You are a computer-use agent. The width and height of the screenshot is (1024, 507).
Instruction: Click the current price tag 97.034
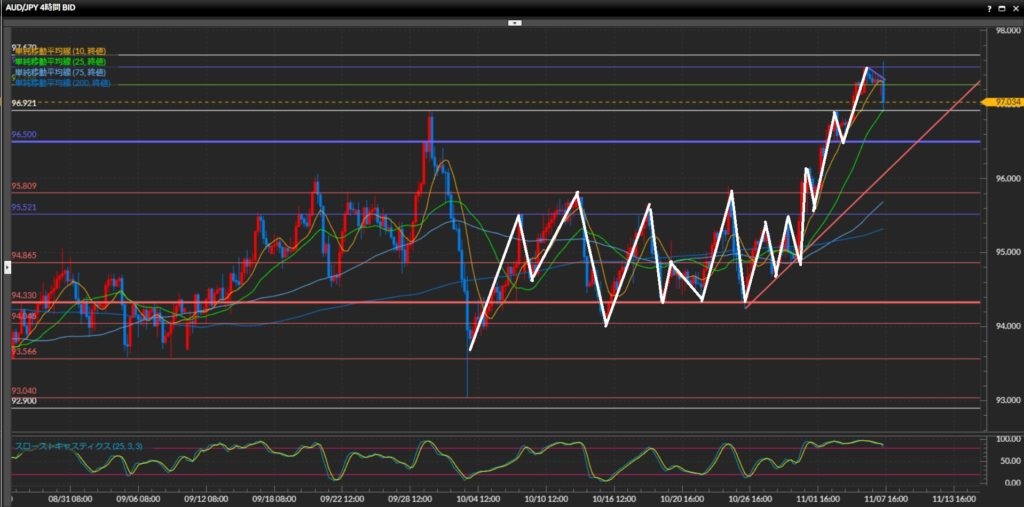pyautogui.click(x=1005, y=102)
